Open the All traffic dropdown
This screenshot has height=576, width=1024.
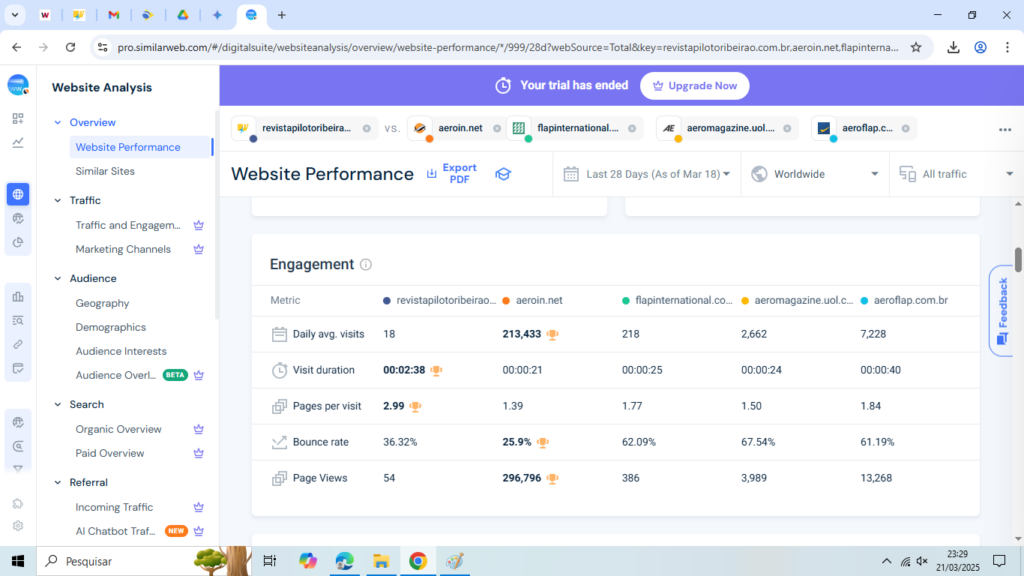pyautogui.click(x=956, y=174)
